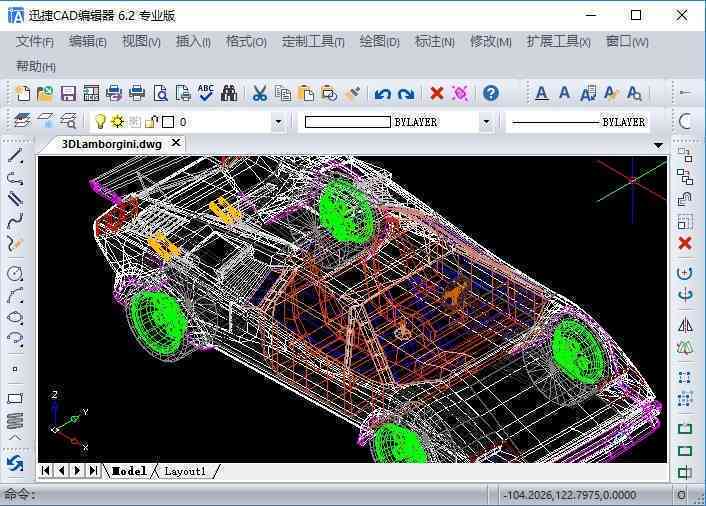Click blue refresh arrows icon
The width and height of the screenshot is (706, 506).
pos(15,463)
